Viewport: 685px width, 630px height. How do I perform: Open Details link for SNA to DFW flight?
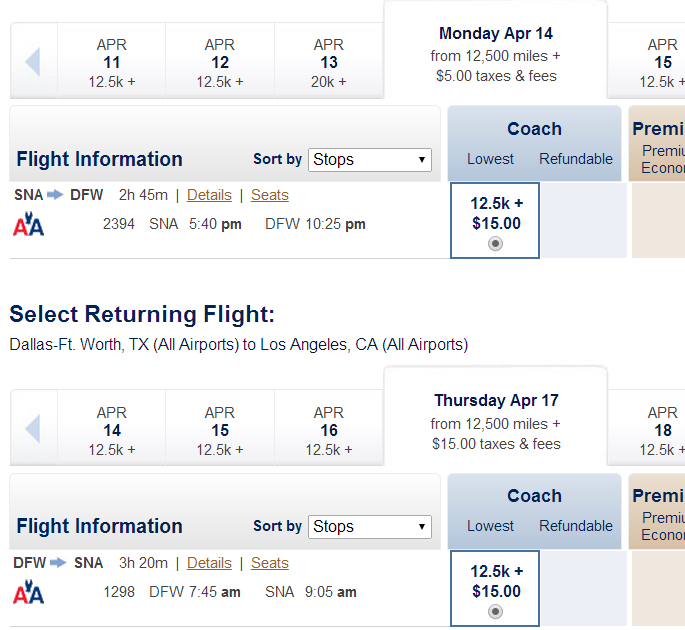click(x=209, y=195)
